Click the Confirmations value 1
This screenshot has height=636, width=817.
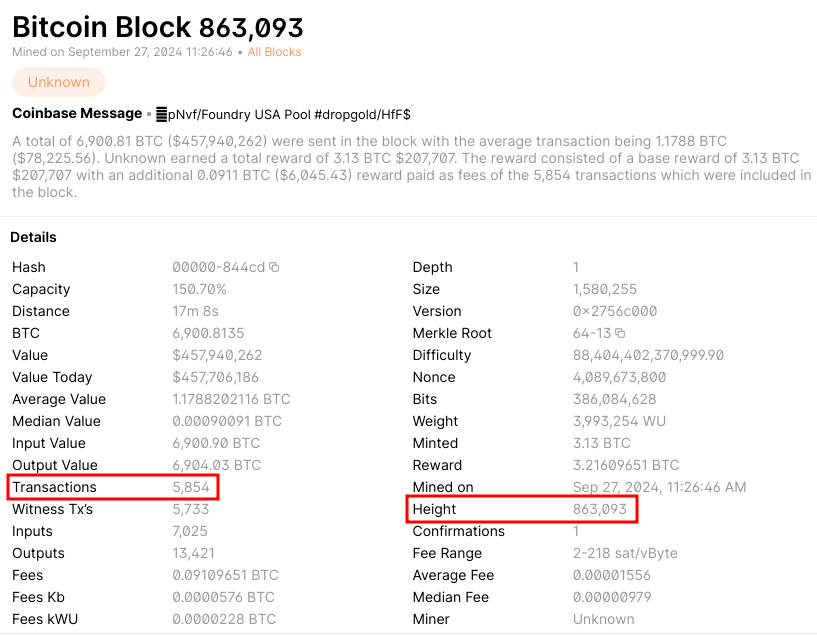pyautogui.click(x=575, y=531)
